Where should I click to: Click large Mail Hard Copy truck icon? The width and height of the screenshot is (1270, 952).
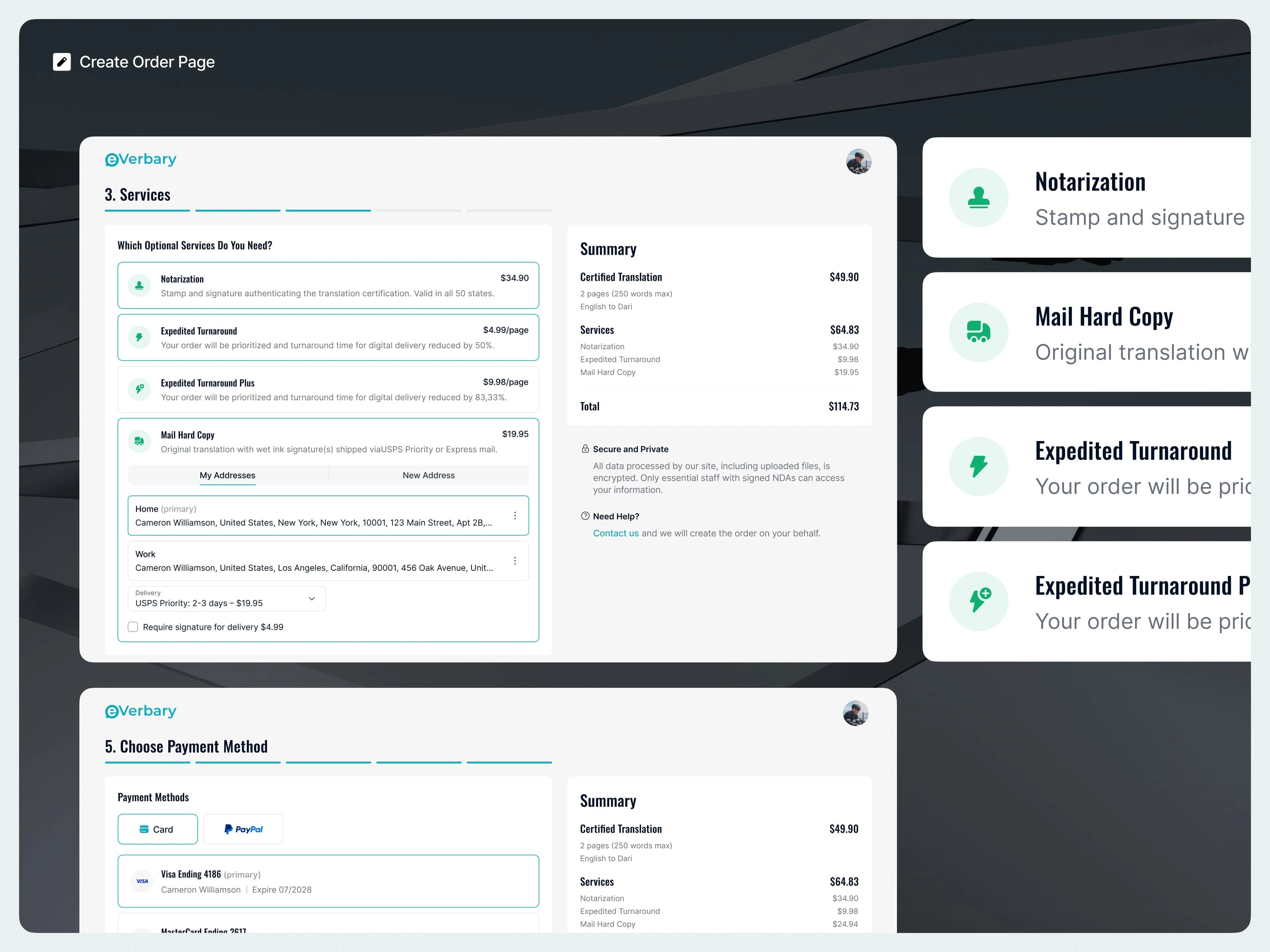coord(978,332)
